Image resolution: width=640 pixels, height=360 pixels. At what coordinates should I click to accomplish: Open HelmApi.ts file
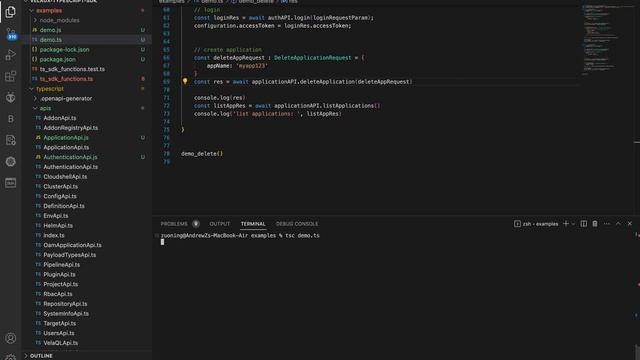[58, 226]
